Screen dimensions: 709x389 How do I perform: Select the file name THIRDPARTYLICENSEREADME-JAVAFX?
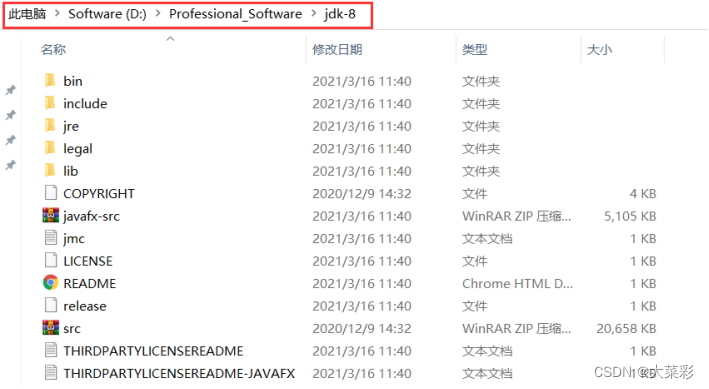coord(179,374)
